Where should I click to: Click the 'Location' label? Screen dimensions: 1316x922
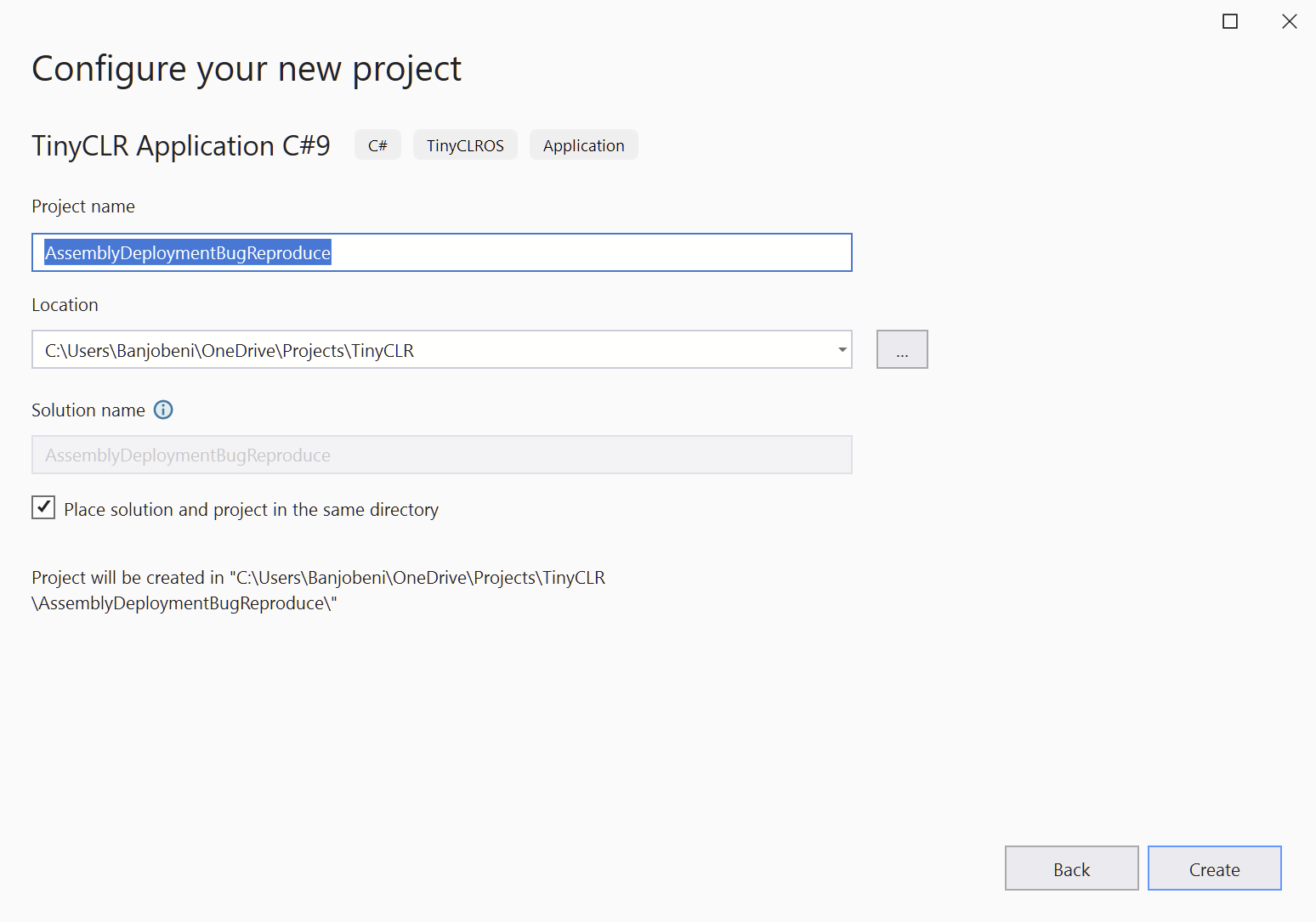[x=65, y=305]
